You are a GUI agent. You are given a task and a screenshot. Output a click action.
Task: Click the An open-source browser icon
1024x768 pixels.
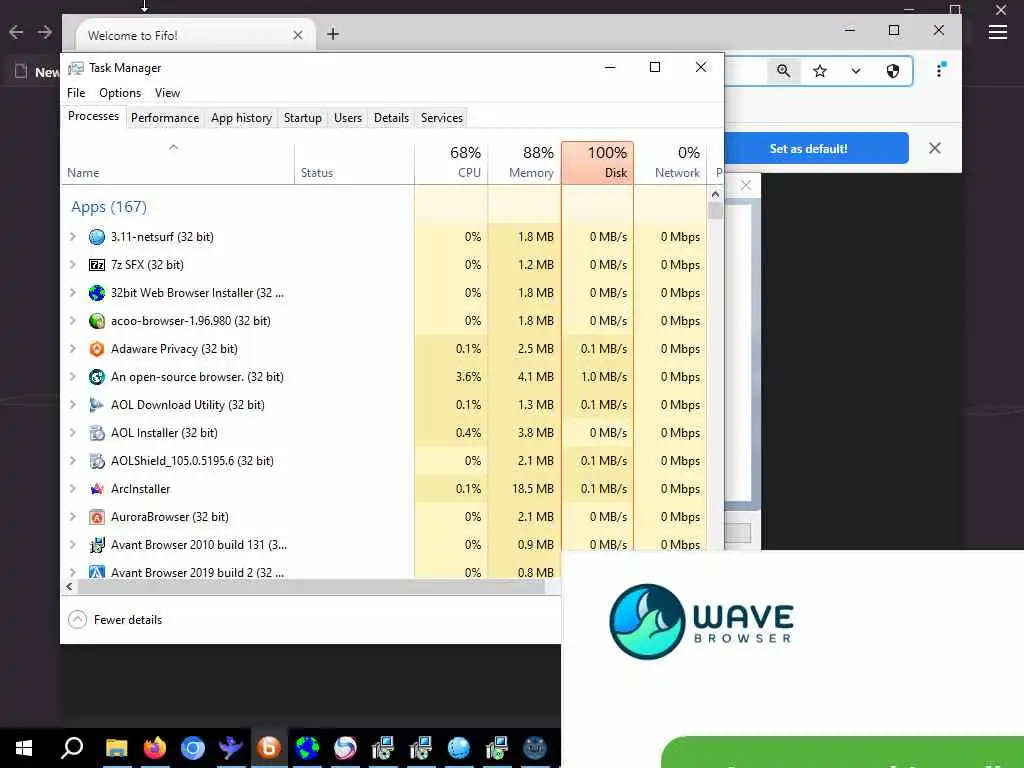tap(97, 377)
